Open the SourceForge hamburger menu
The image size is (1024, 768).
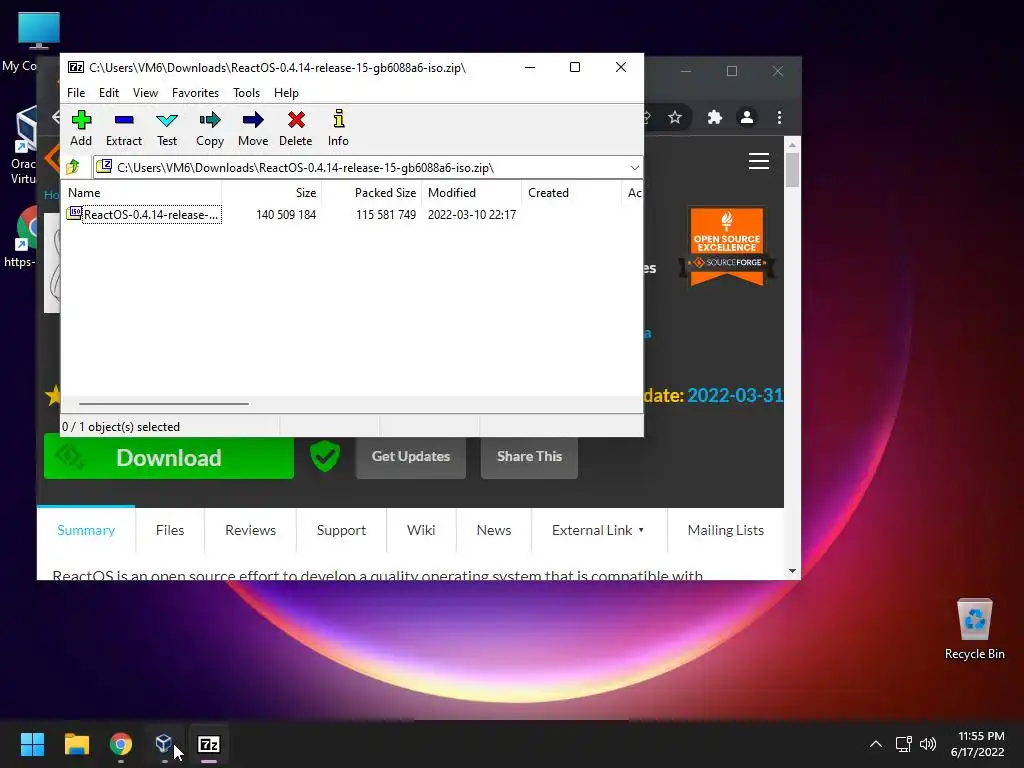click(x=759, y=161)
